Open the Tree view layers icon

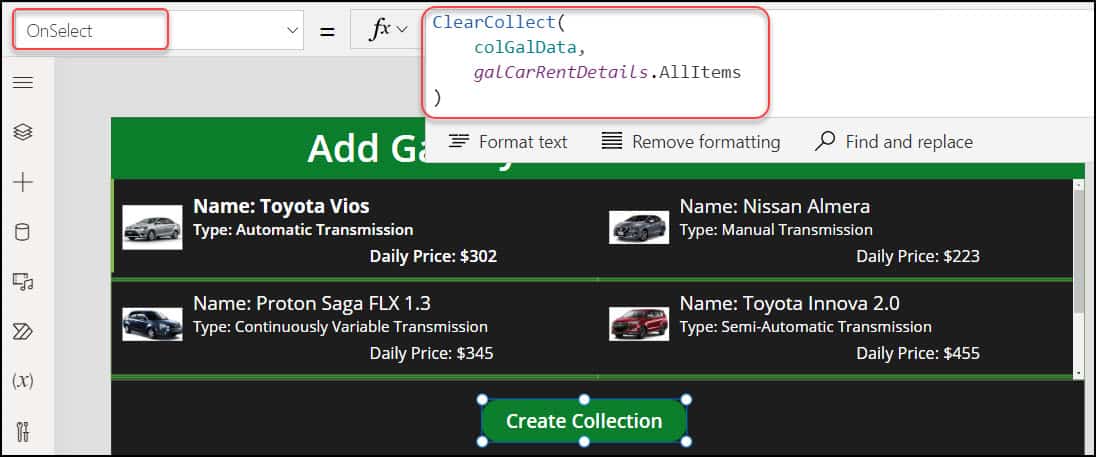click(23, 132)
